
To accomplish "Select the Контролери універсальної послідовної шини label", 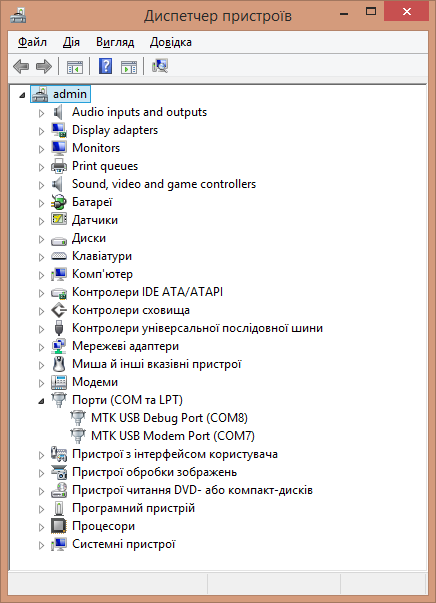I will 197,328.
